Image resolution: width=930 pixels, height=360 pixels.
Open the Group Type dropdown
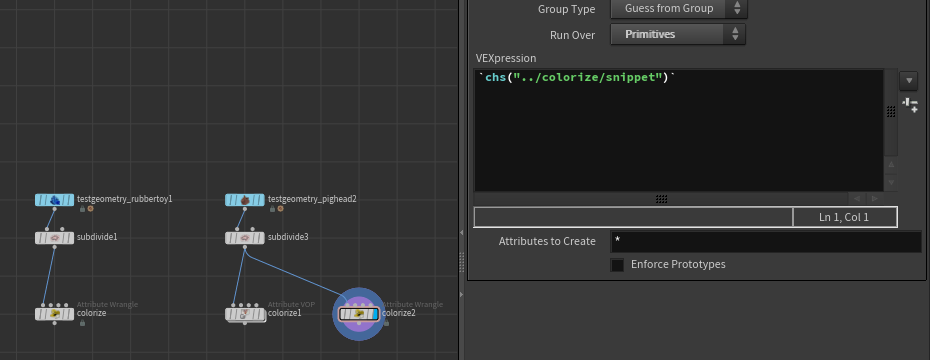(x=679, y=8)
